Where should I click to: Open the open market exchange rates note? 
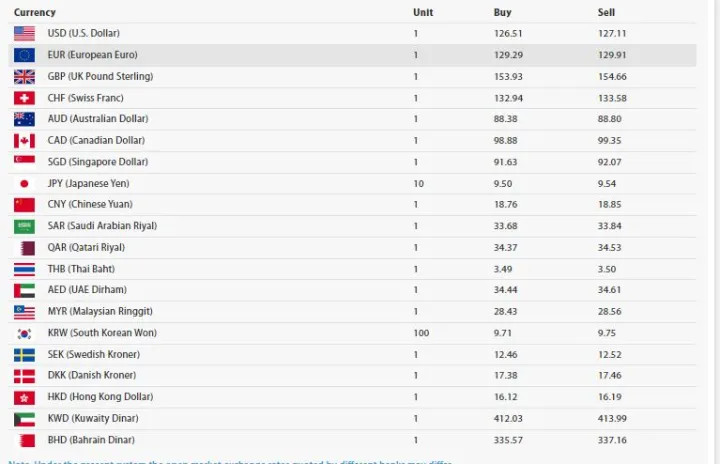pos(231,461)
